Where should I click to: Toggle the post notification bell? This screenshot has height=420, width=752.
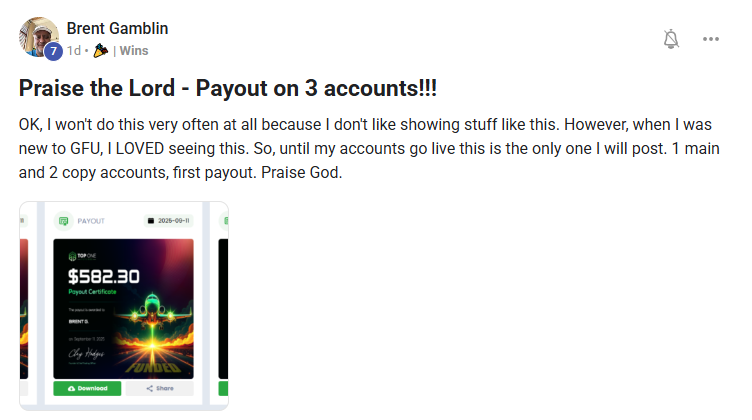tap(671, 39)
